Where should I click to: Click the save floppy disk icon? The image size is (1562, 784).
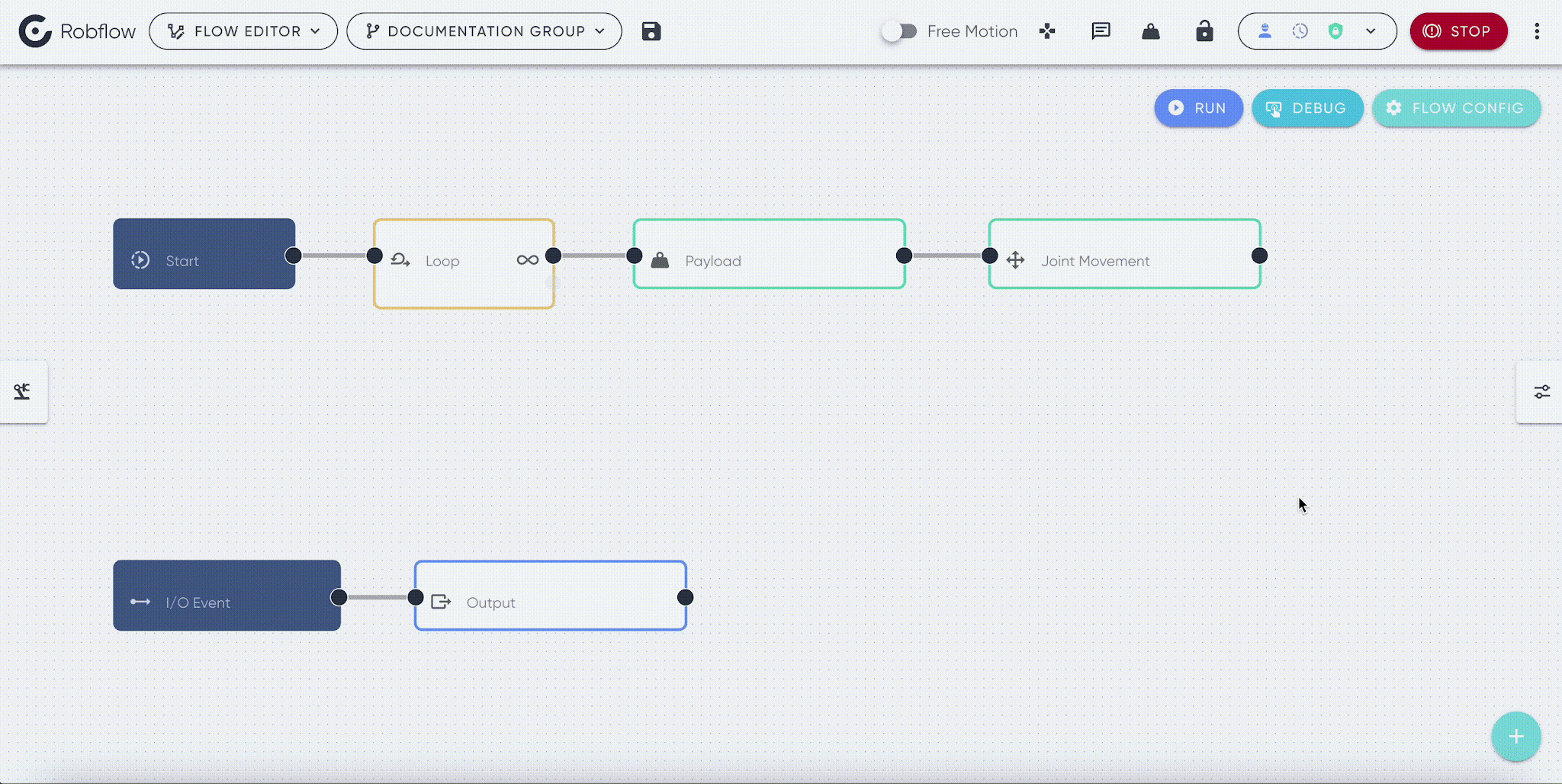click(651, 31)
